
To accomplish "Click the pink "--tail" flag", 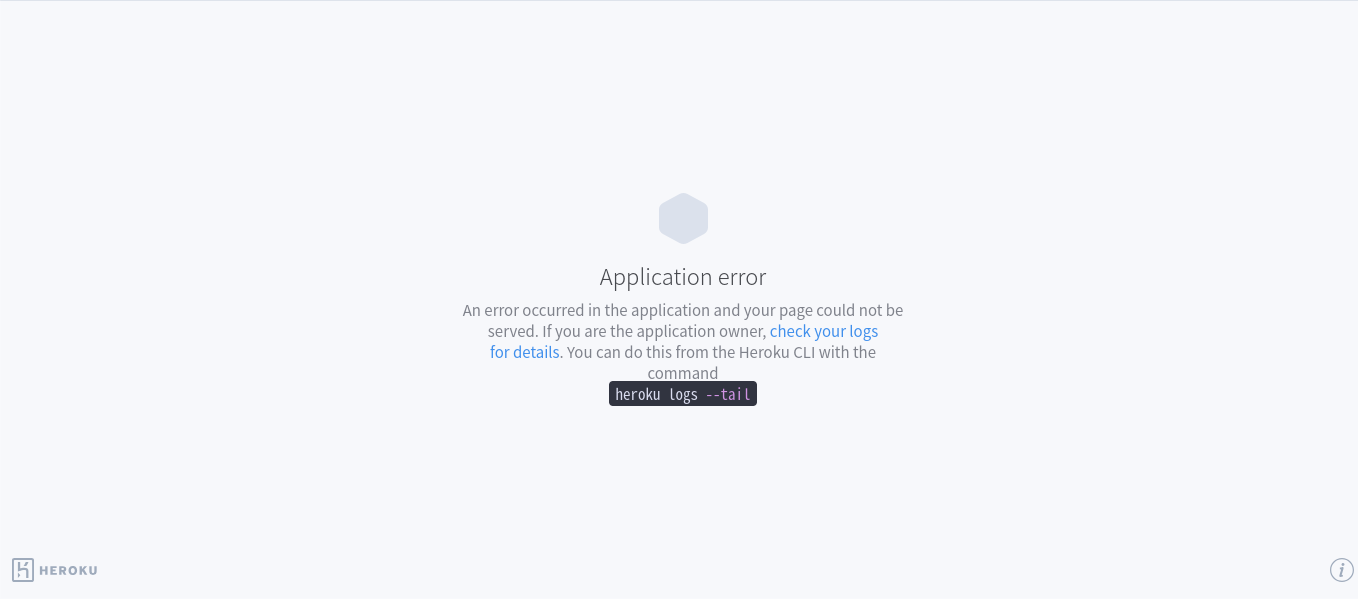I will 728,394.
